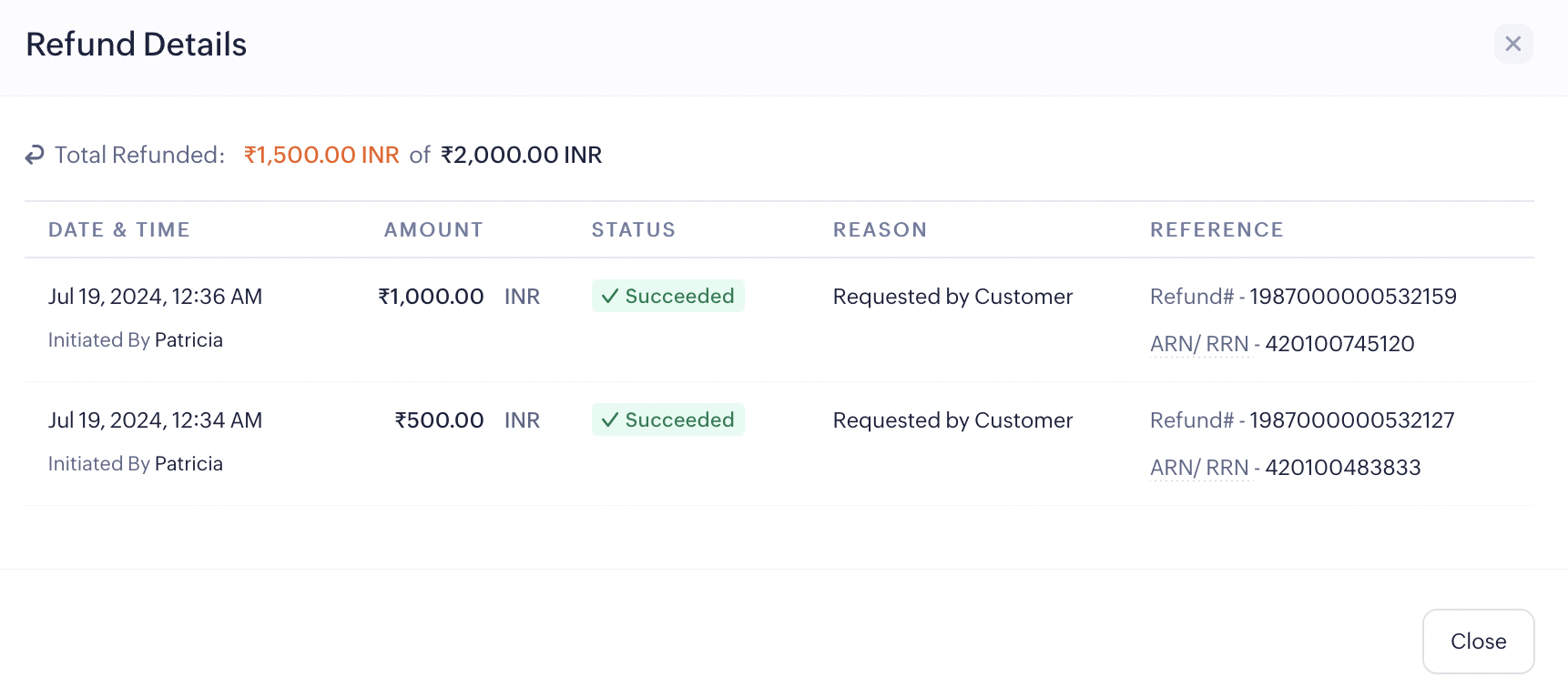The height and width of the screenshot is (697, 1568).
Task: Click the ARN/ RRN label for 420100745120
Action: [1199, 344]
